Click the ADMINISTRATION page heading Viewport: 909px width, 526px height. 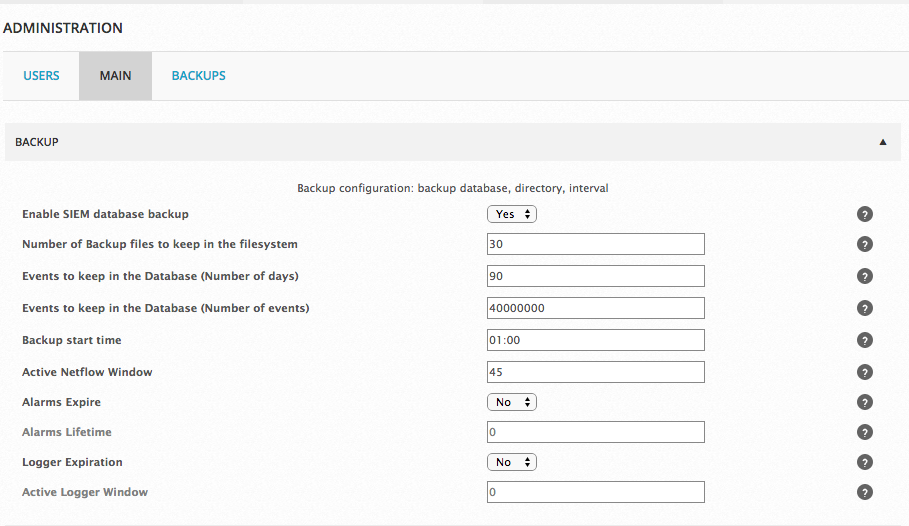[x=63, y=28]
